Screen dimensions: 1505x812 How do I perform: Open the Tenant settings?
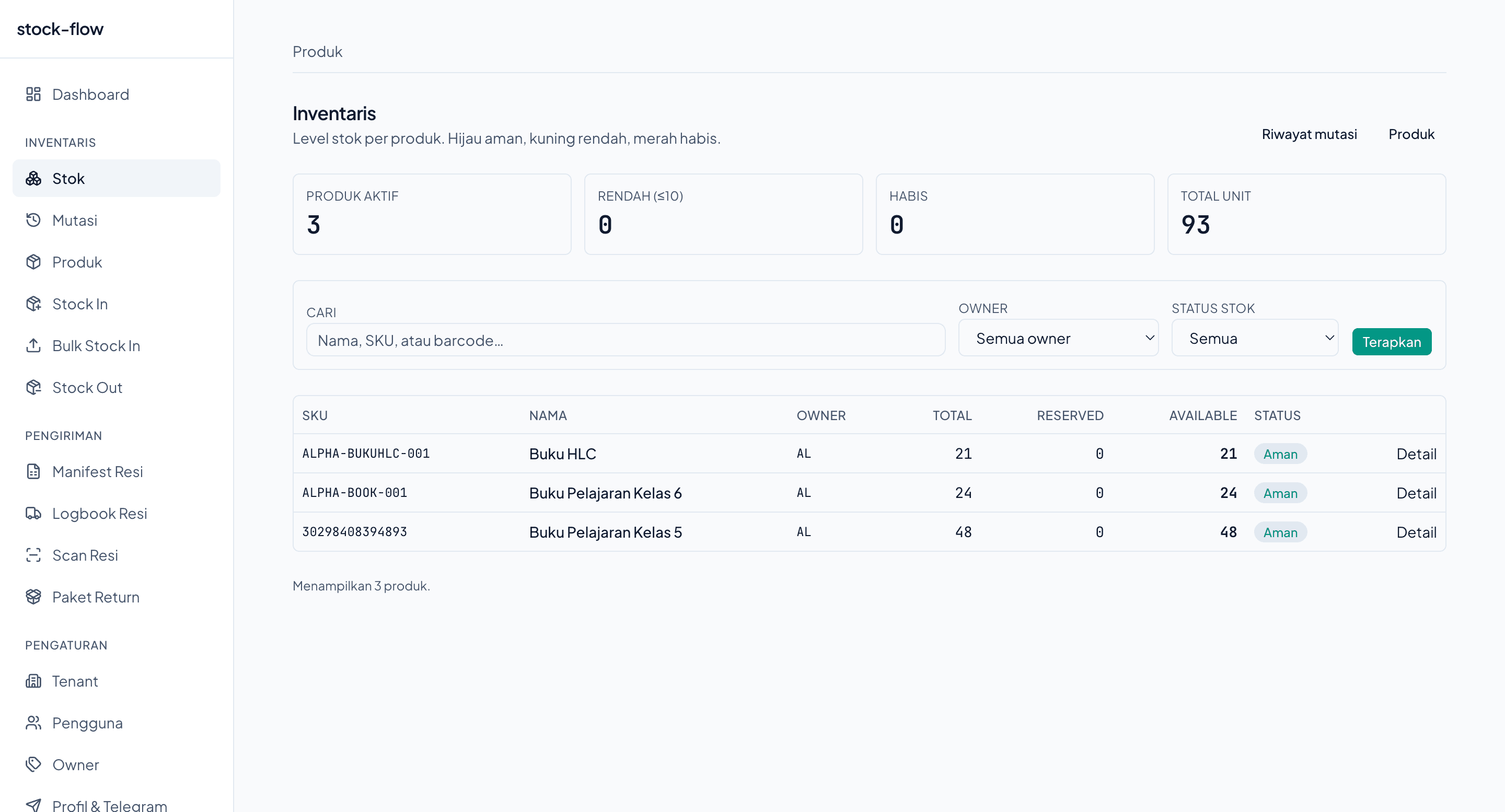pyautogui.click(x=116, y=681)
